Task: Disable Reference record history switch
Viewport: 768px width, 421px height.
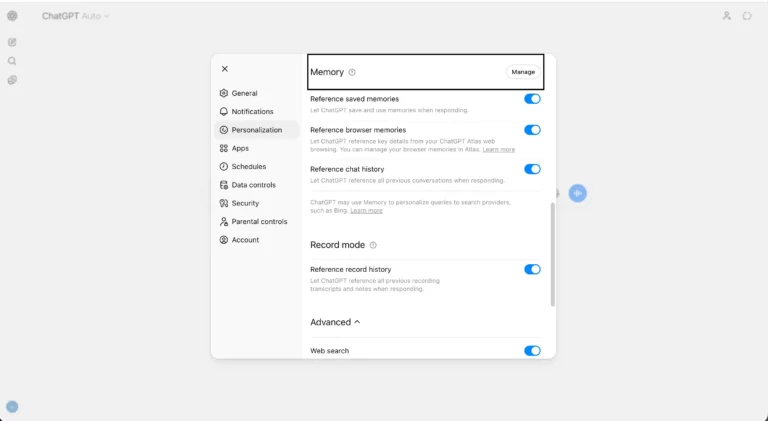Action: pos(532,269)
